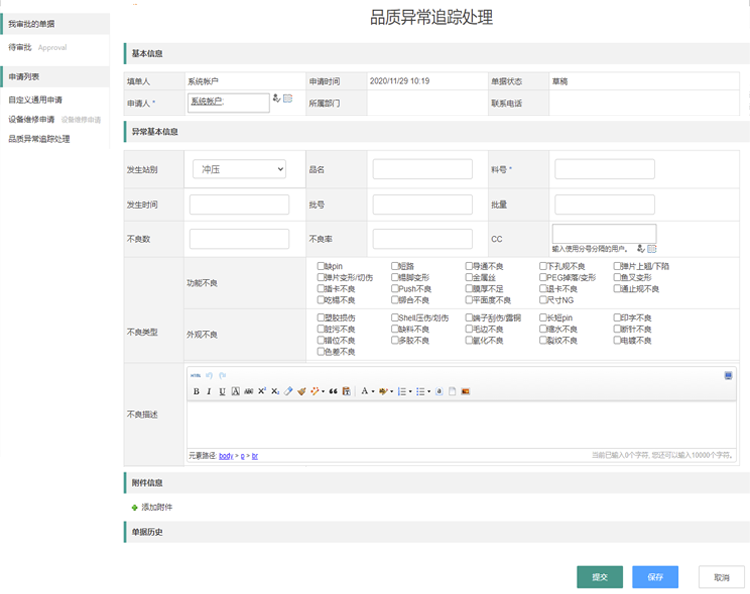750x594 pixels.
Task: Open 自定义通用申请 in sidebar
Action: 35,100
